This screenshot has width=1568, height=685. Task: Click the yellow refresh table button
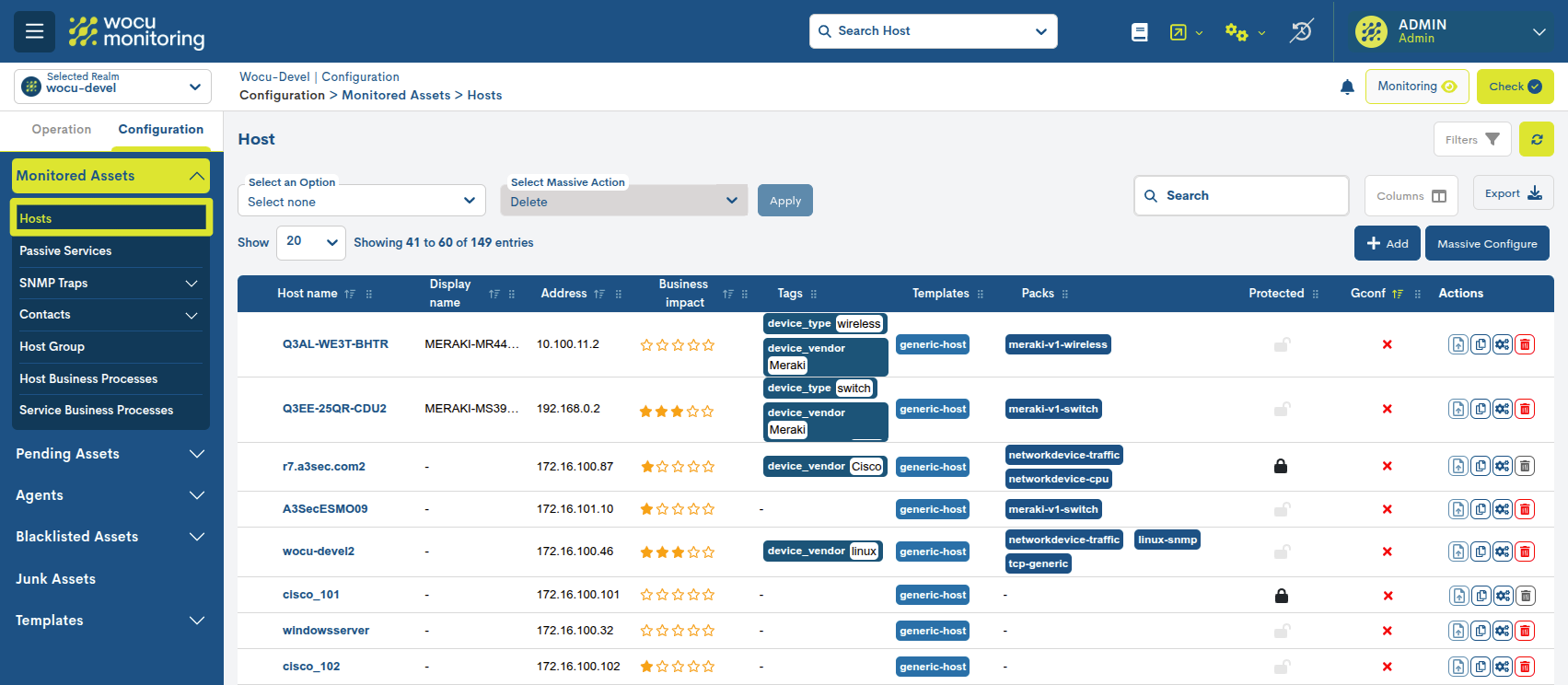click(1536, 140)
